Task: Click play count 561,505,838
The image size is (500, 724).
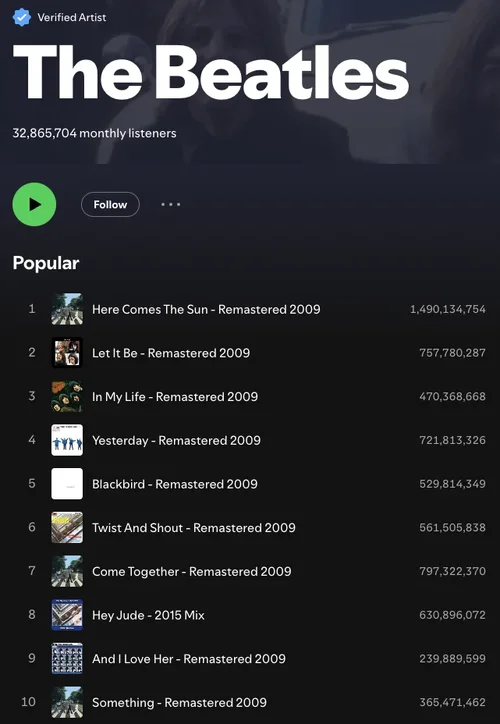Action: point(452,528)
